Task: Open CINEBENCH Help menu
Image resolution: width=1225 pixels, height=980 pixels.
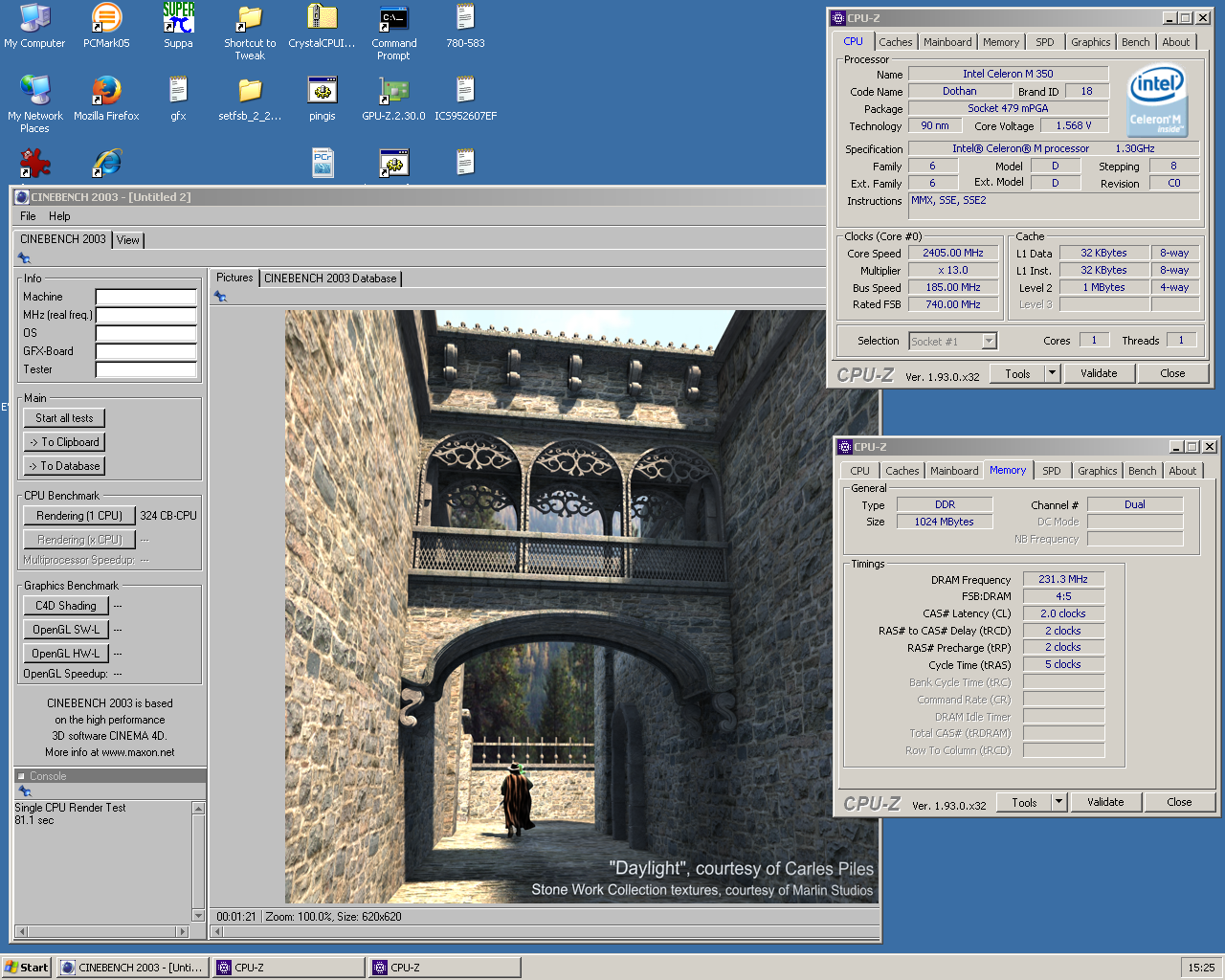Action: 59,216
